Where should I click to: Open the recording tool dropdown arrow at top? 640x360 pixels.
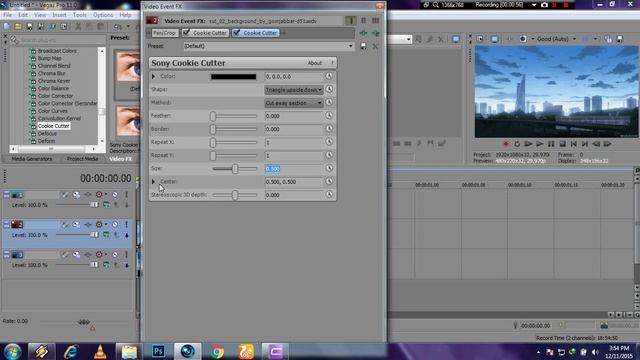pos(534,5)
